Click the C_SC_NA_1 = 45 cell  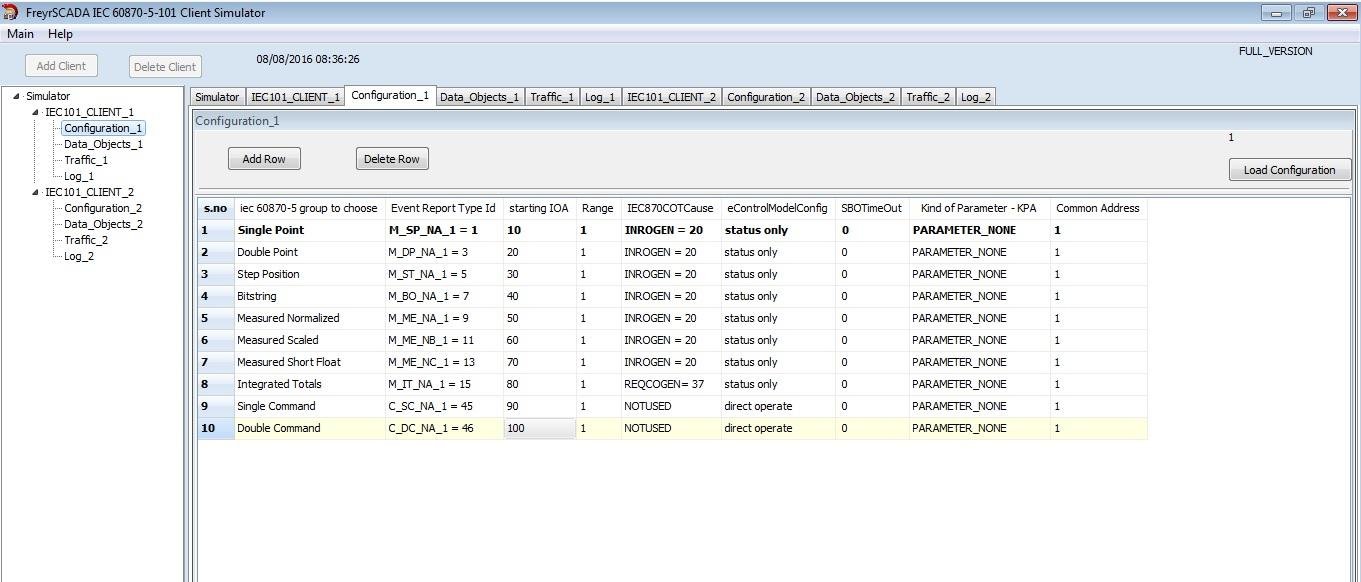click(x=444, y=406)
